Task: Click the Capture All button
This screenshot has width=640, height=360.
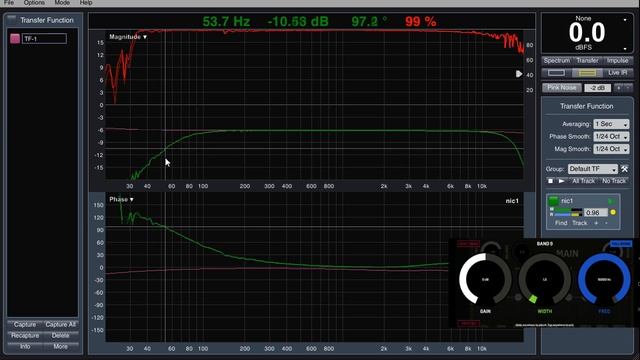Action: [60, 324]
